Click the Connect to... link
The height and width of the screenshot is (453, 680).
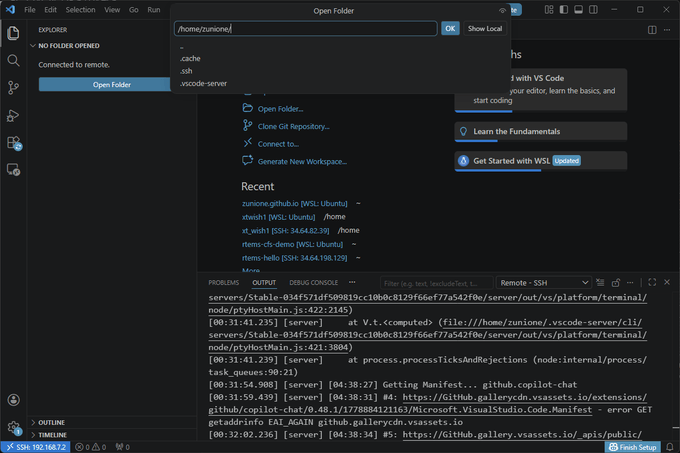tap(278, 144)
